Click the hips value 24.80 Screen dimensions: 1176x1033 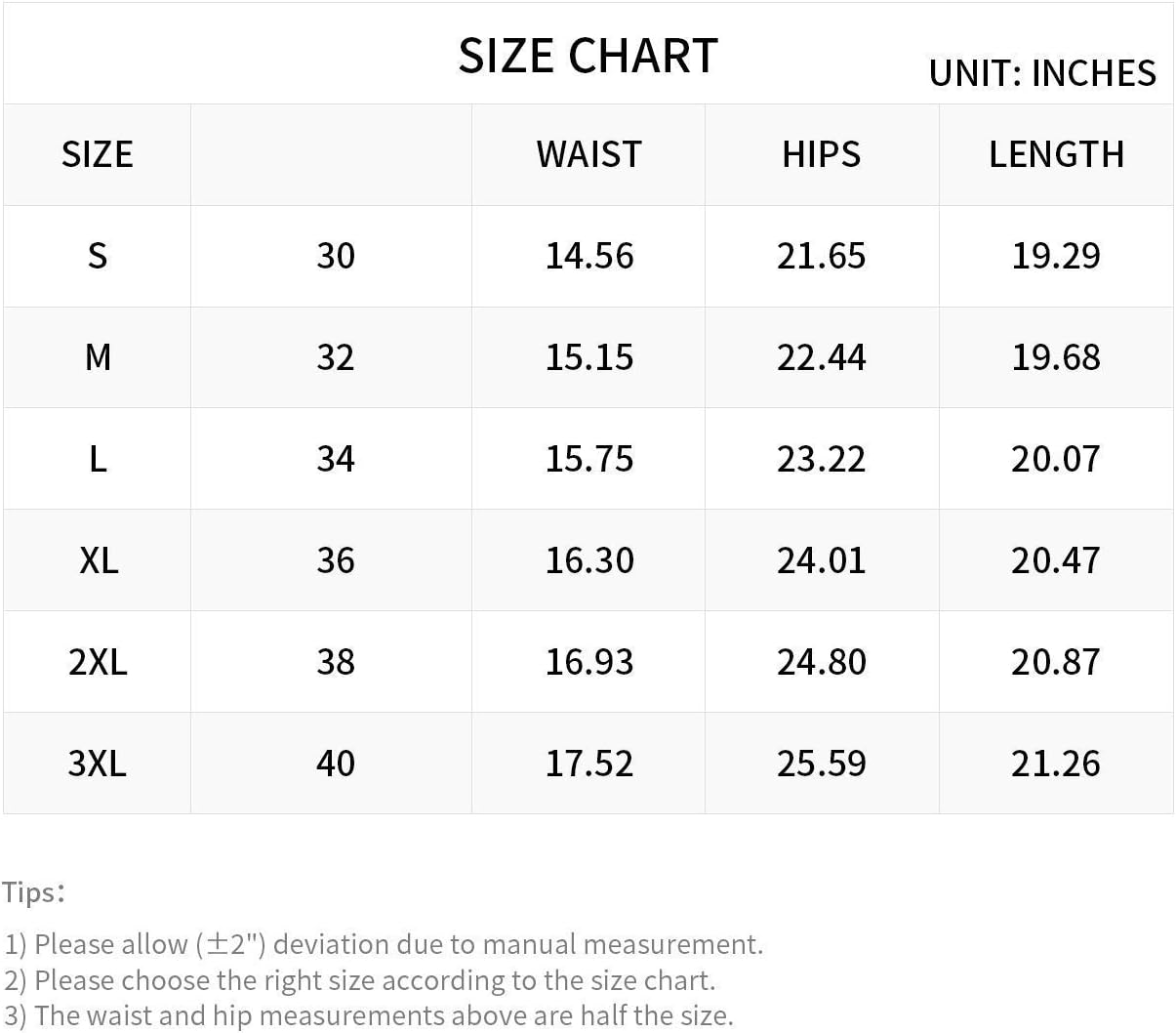(821, 662)
